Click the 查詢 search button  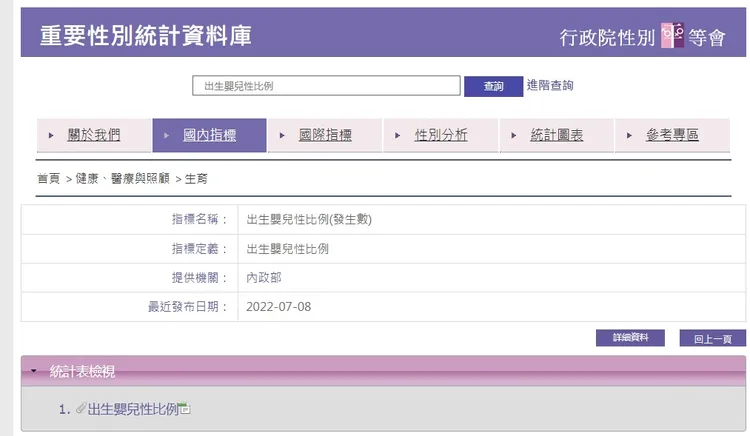pyautogui.click(x=494, y=87)
